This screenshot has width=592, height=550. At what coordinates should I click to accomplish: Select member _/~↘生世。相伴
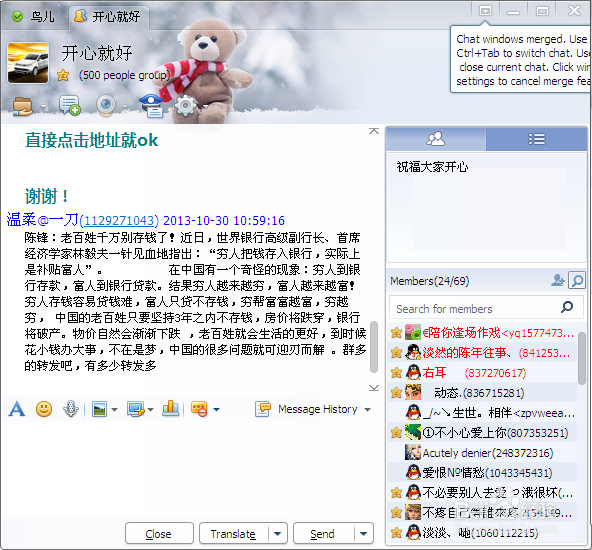pos(483,413)
